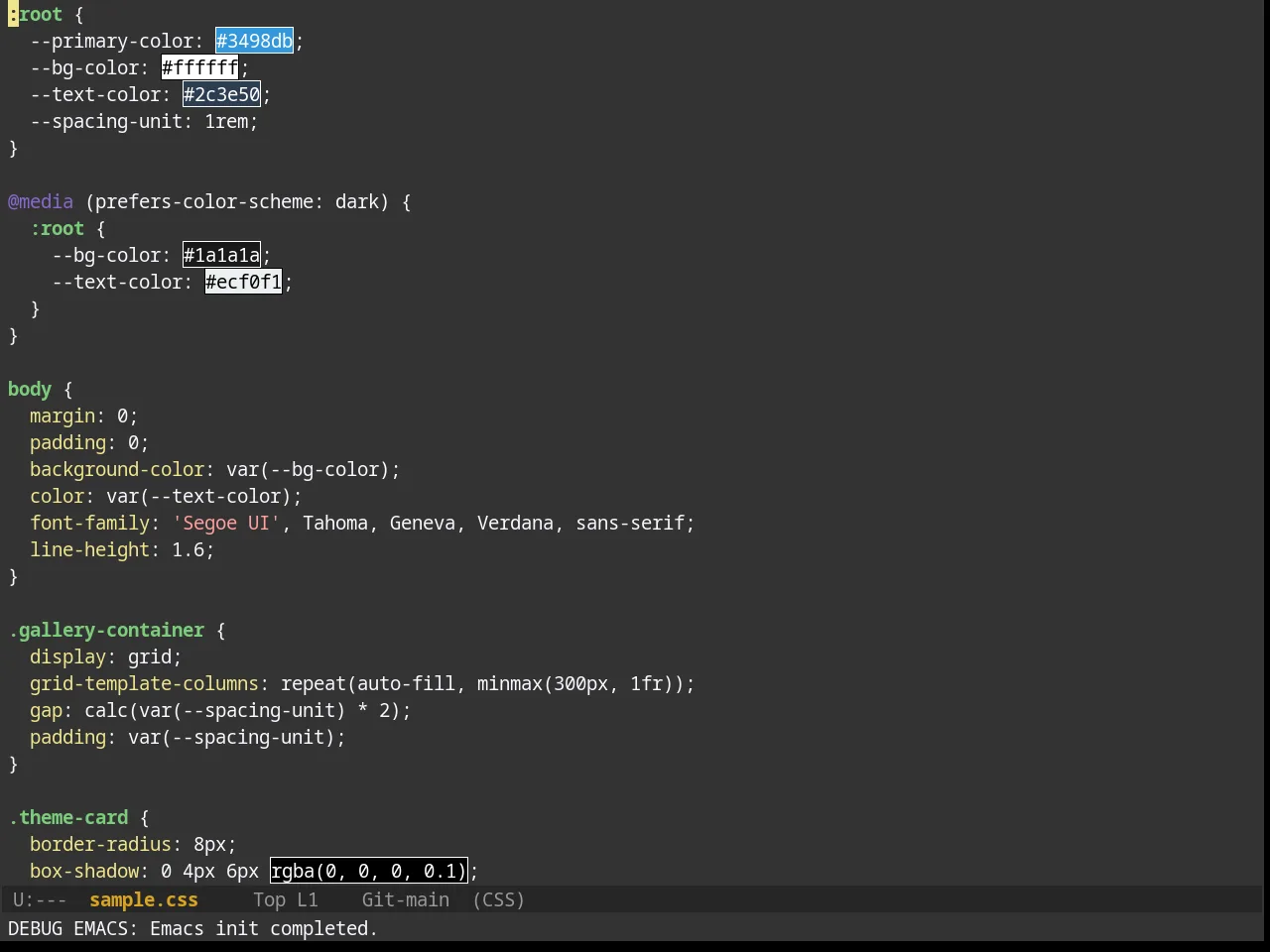Click the nested :root selector inside @media
Screen dimensions: 1270x952
coord(58,228)
